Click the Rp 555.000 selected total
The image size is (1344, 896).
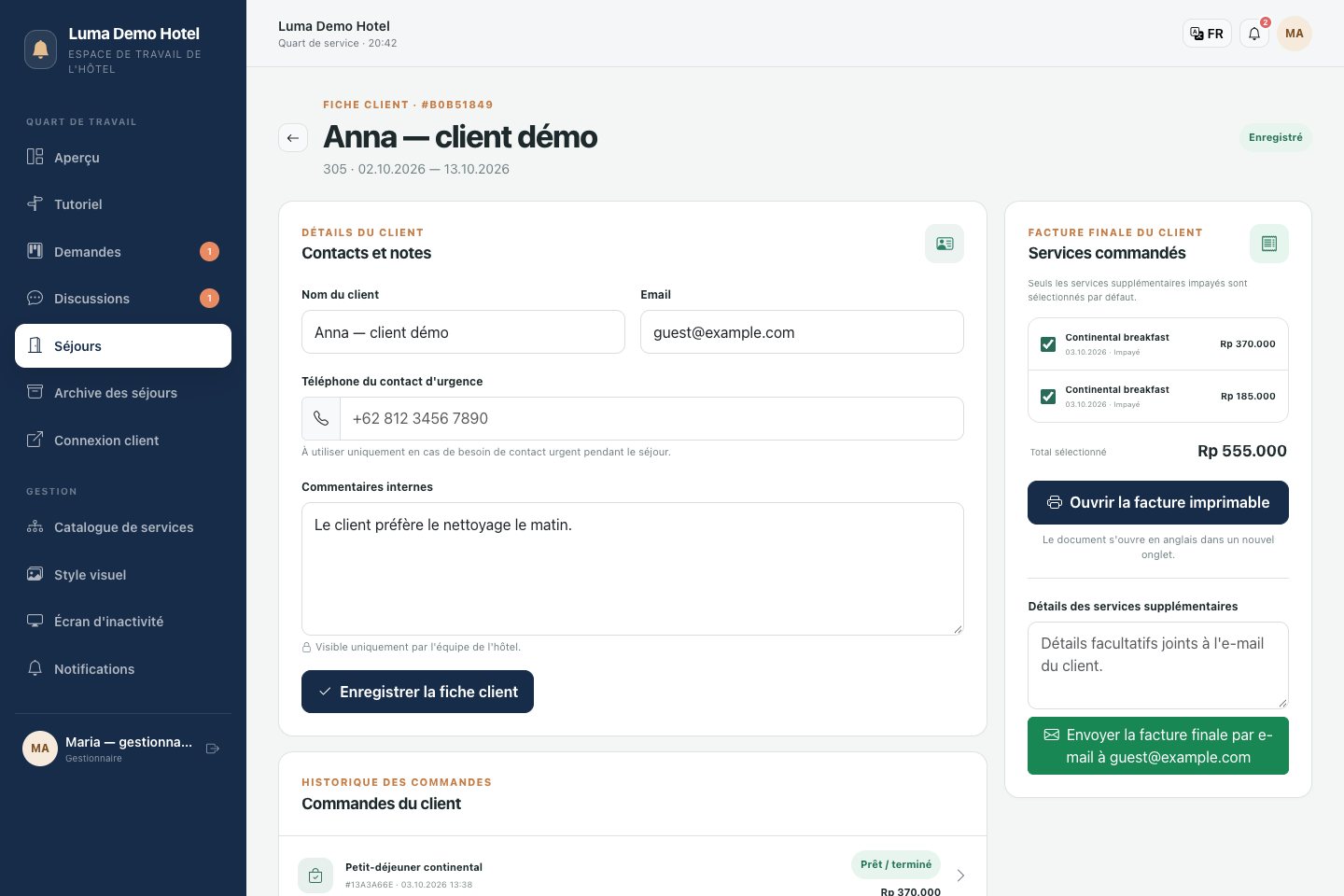(x=1242, y=452)
